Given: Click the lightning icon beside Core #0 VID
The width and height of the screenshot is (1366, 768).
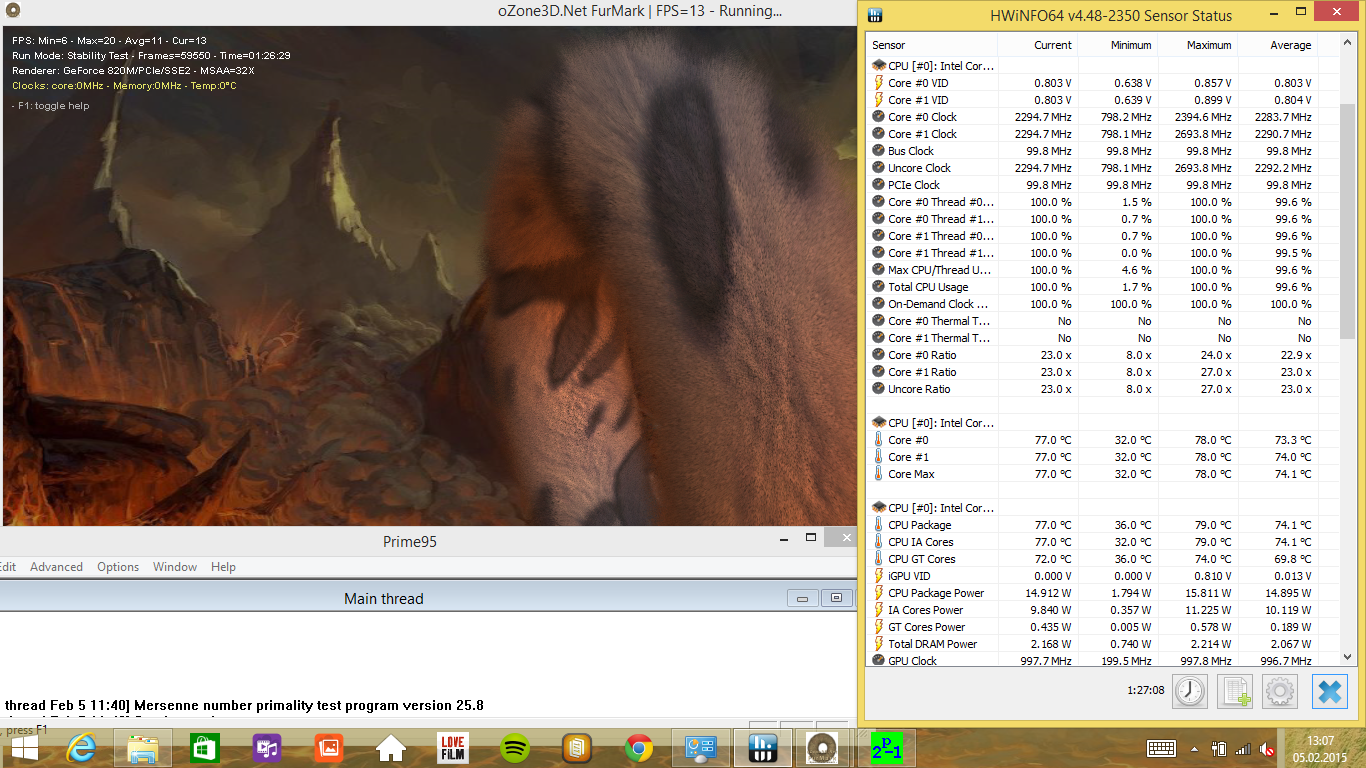Looking at the screenshot, I should [879, 83].
